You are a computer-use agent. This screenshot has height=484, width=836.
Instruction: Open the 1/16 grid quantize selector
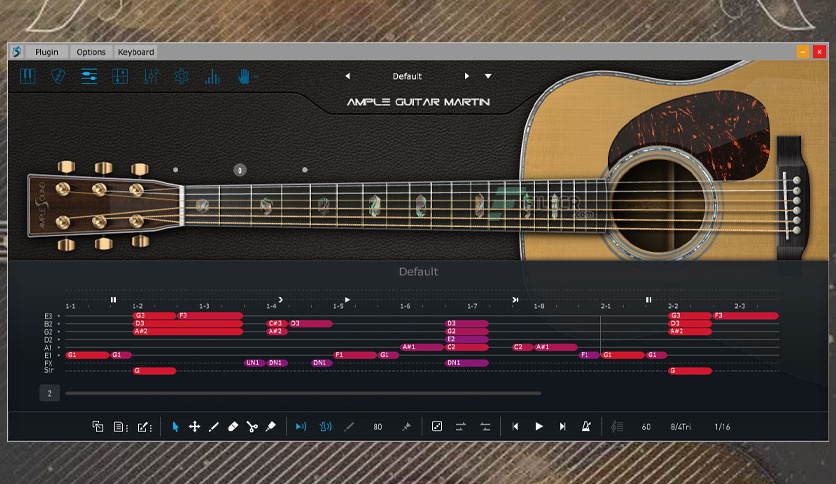[x=722, y=427]
